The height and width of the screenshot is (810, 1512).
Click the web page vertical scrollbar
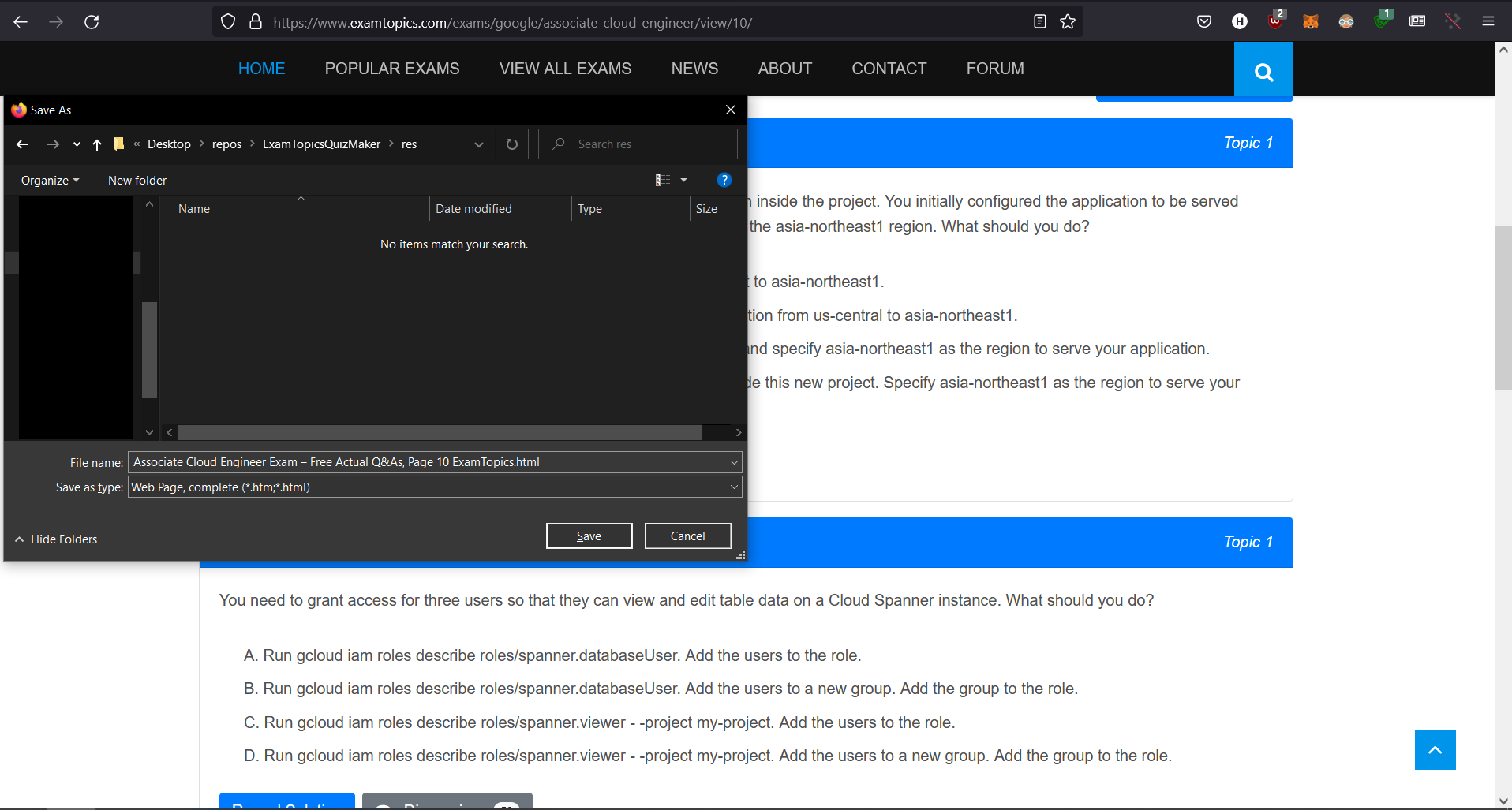(x=1503, y=308)
